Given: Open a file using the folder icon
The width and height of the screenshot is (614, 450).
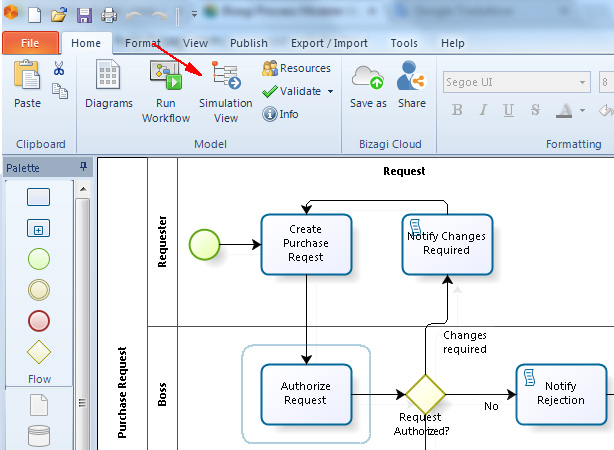Looking at the screenshot, I should coord(59,15).
